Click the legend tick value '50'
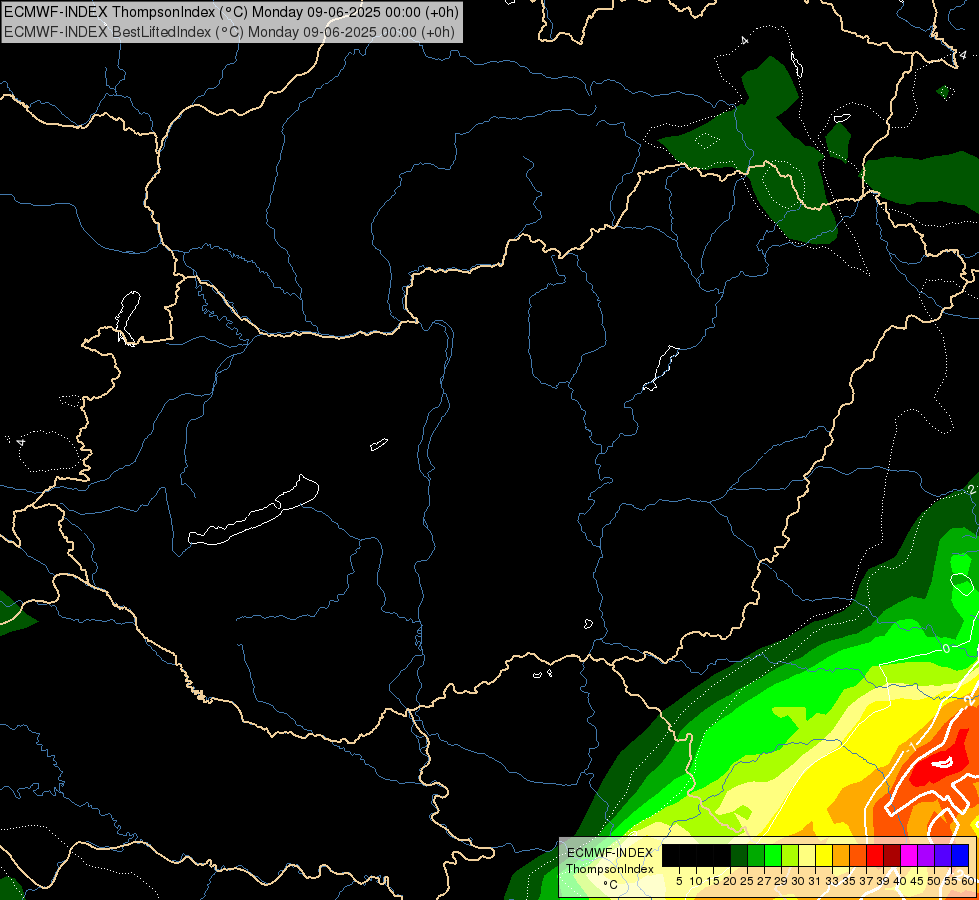Image resolution: width=979 pixels, height=900 pixels. [x=933, y=881]
